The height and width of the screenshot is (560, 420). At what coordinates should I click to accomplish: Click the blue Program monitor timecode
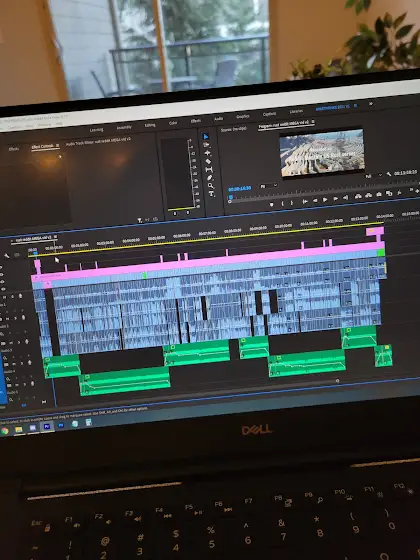(240, 188)
